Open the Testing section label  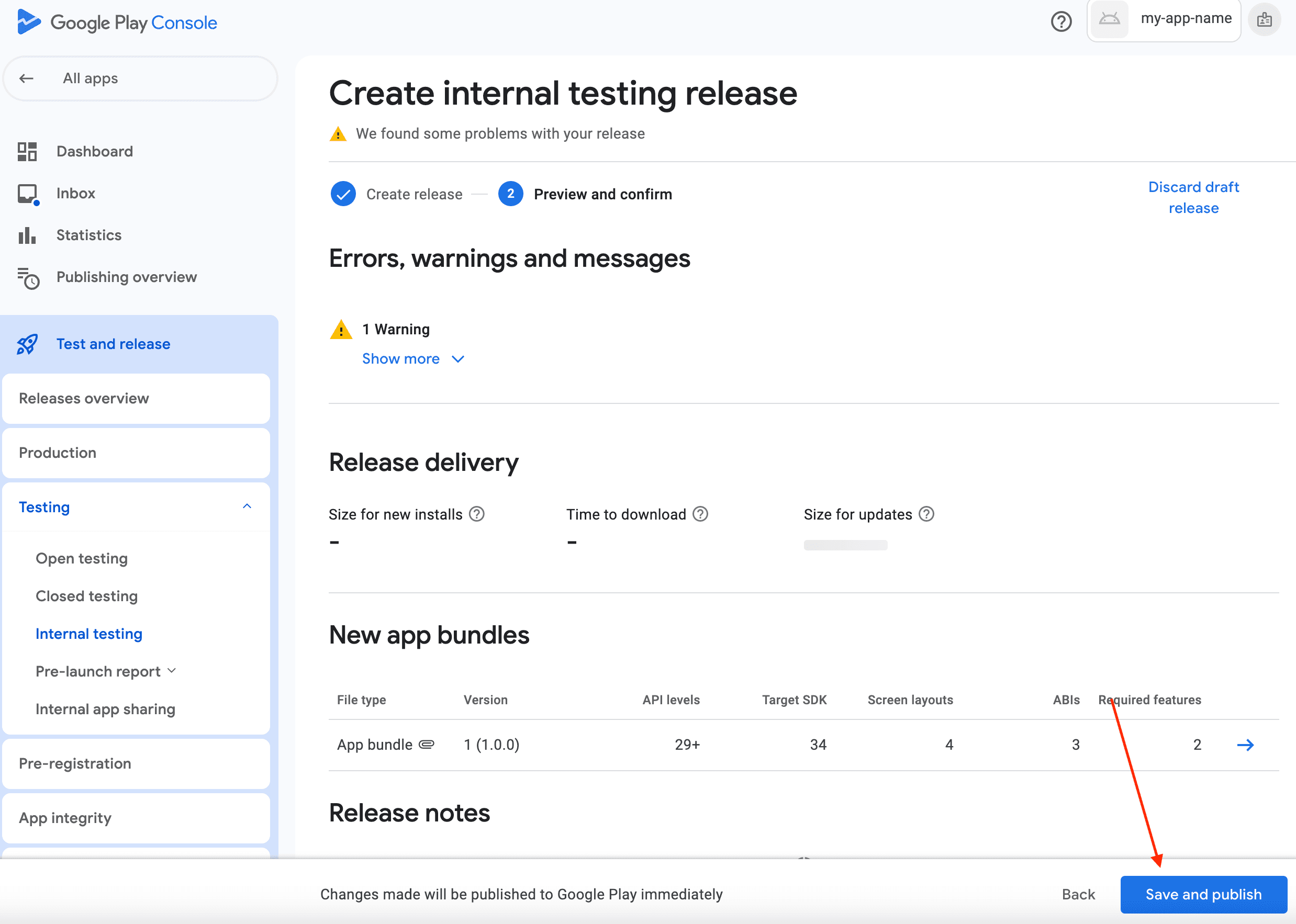click(44, 507)
